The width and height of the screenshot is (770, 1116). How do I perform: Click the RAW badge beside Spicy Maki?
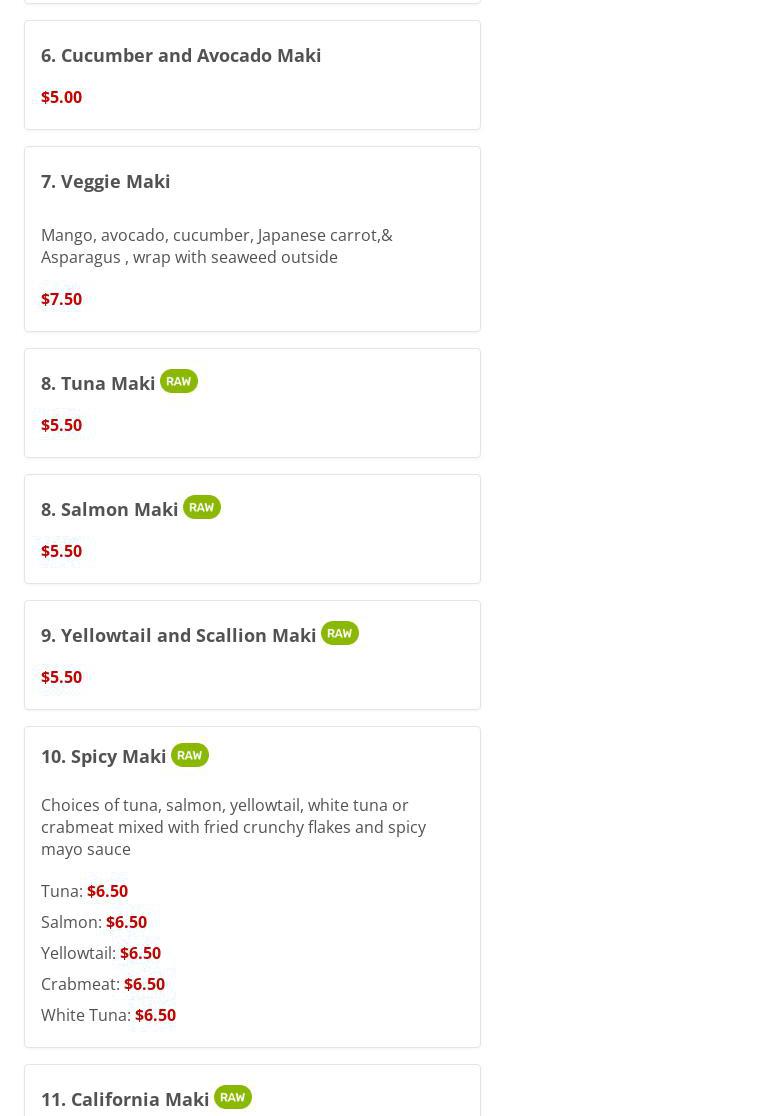click(x=189, y=755)
